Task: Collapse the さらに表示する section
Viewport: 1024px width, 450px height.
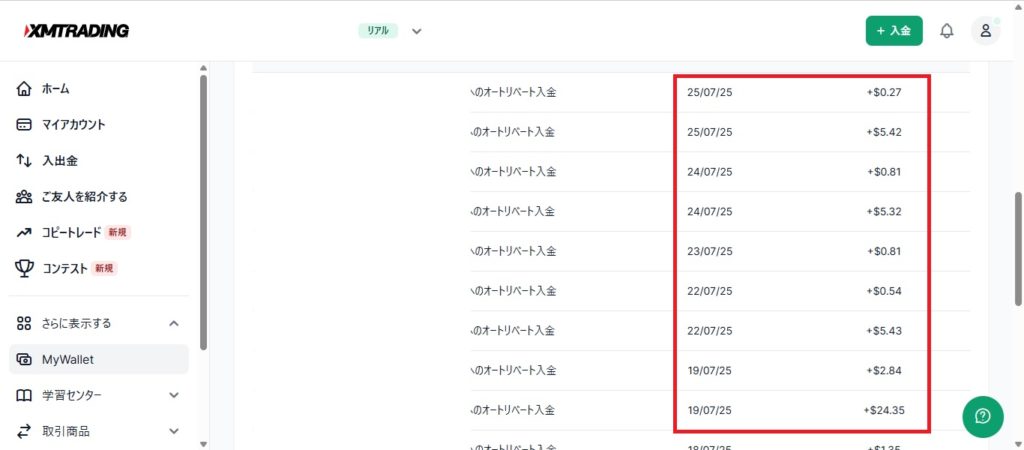Action: coord(174,323)
